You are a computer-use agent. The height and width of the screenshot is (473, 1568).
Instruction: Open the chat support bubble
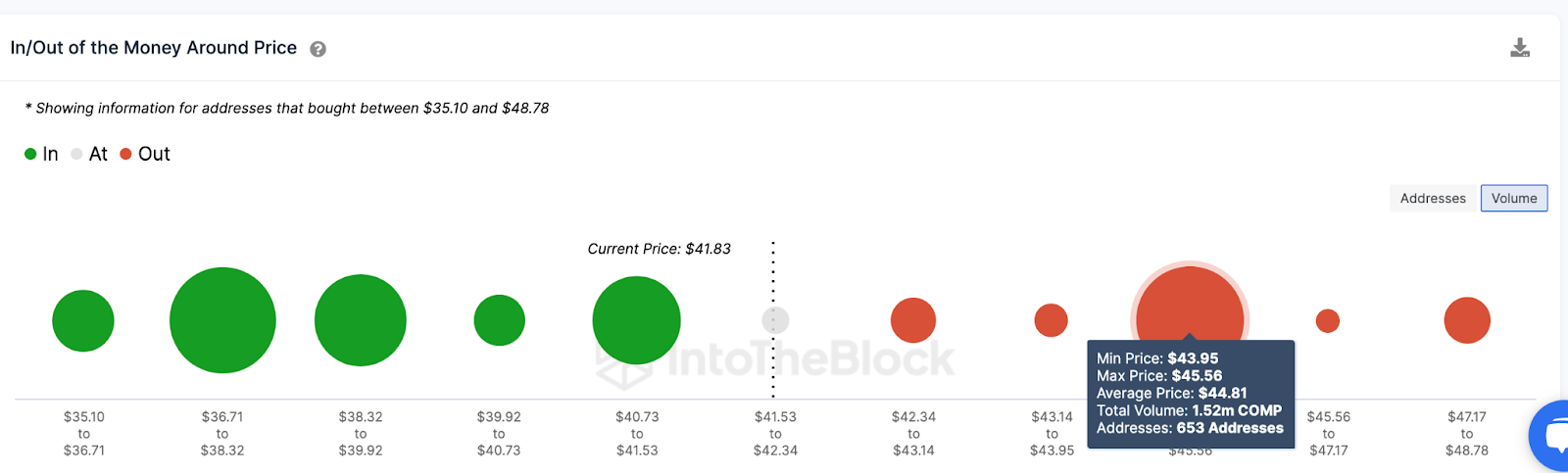pos(1553,436)
